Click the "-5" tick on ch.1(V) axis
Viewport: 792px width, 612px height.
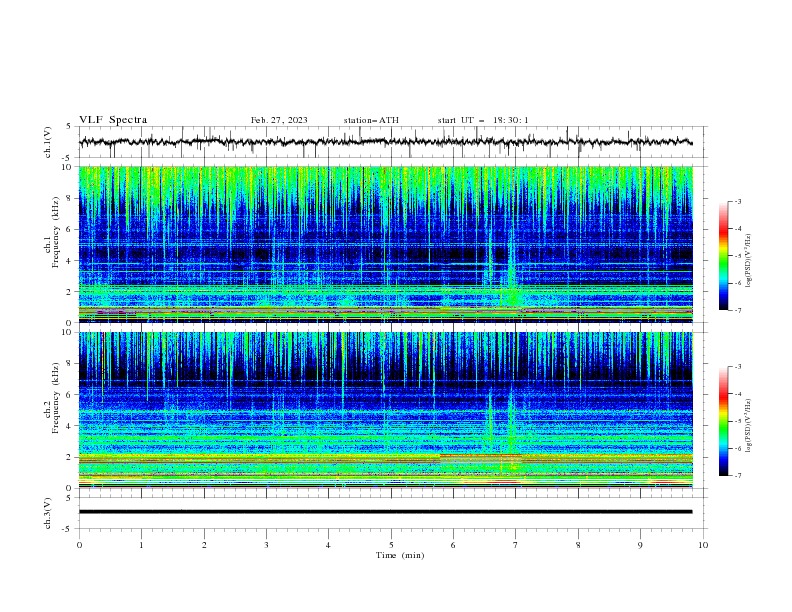[x=67, y=158]
